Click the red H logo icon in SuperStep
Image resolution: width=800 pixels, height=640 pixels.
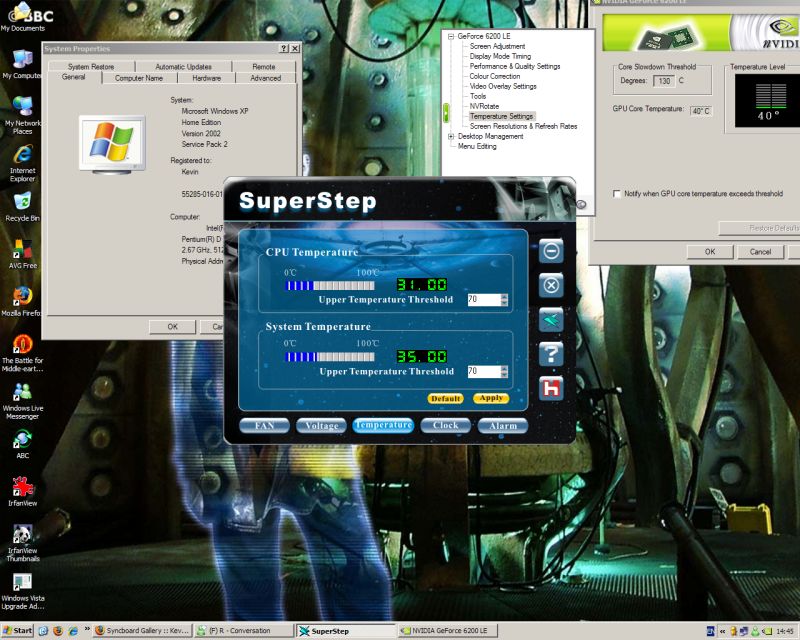(x=551, y=389)
